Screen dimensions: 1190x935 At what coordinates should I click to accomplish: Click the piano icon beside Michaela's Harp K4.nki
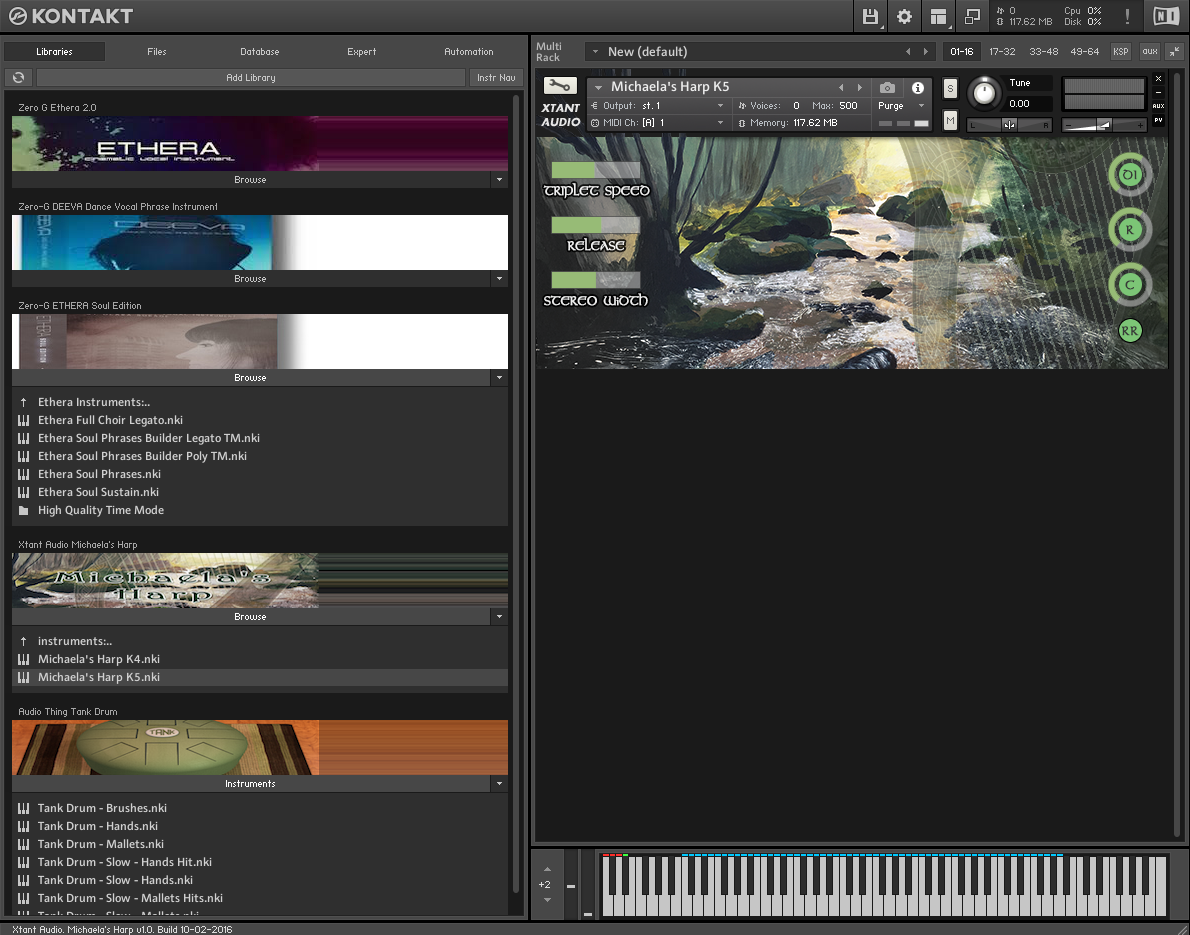pyautogui.click(x=24, y=660)
